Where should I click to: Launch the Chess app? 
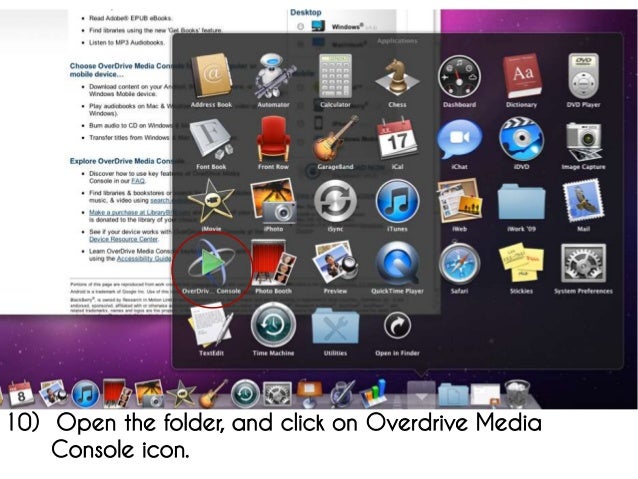coord(397,76)
